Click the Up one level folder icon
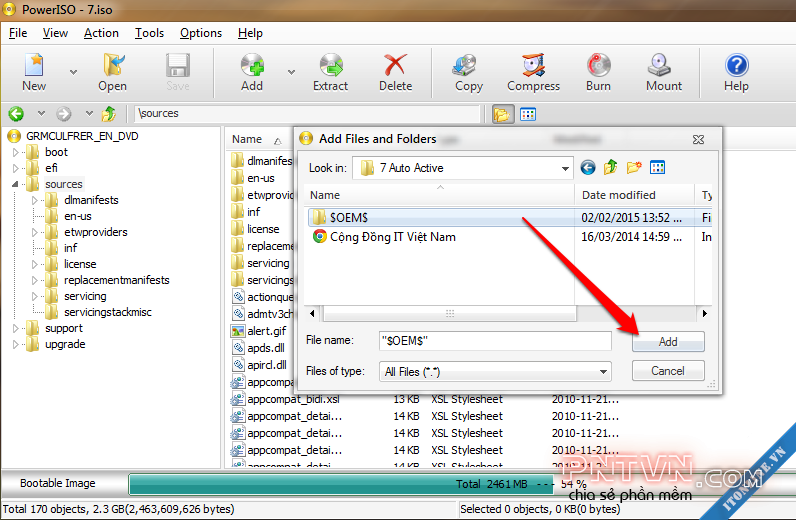Image resolution: width=796 pixels, height=520 pixels. 109,114
